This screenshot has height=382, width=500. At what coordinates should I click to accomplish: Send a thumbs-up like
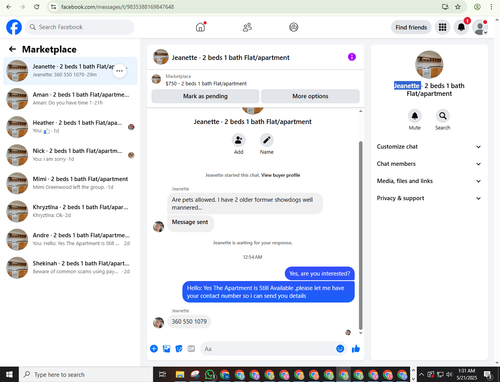pos(356,349)
